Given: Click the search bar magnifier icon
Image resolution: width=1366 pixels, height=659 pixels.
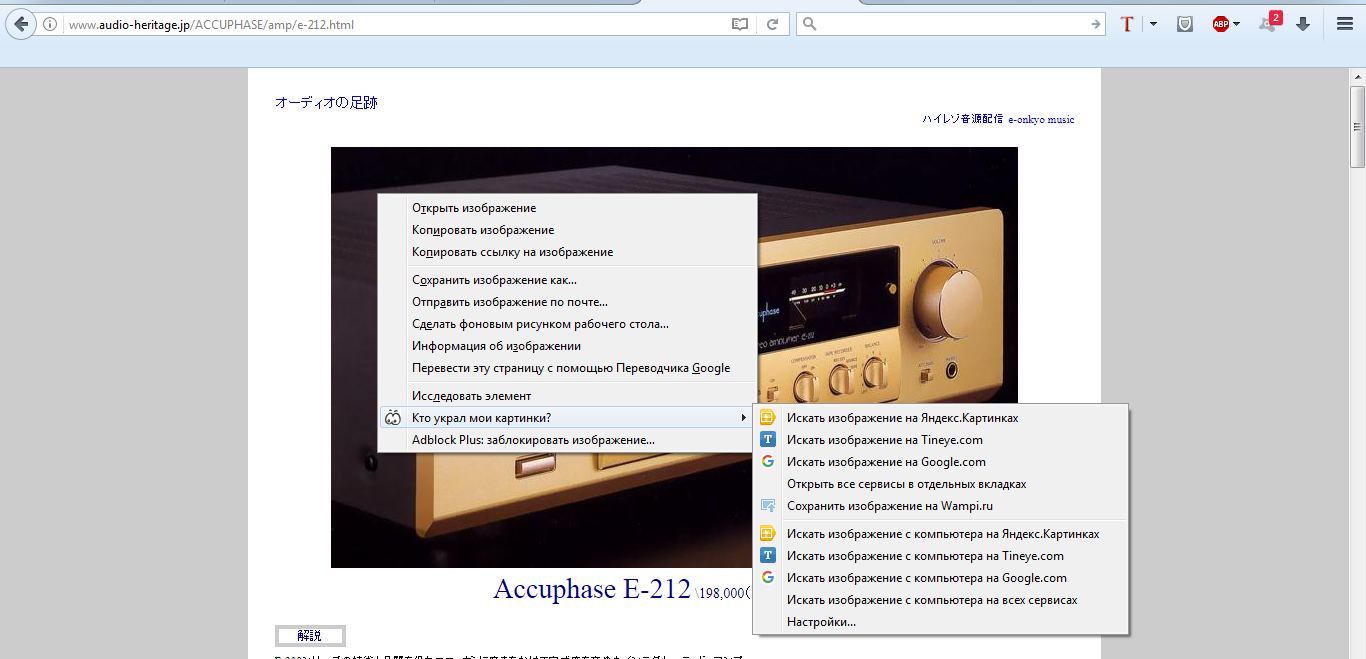Looking at the screenshot, I should pyautogui.click(x=810, y=24).
